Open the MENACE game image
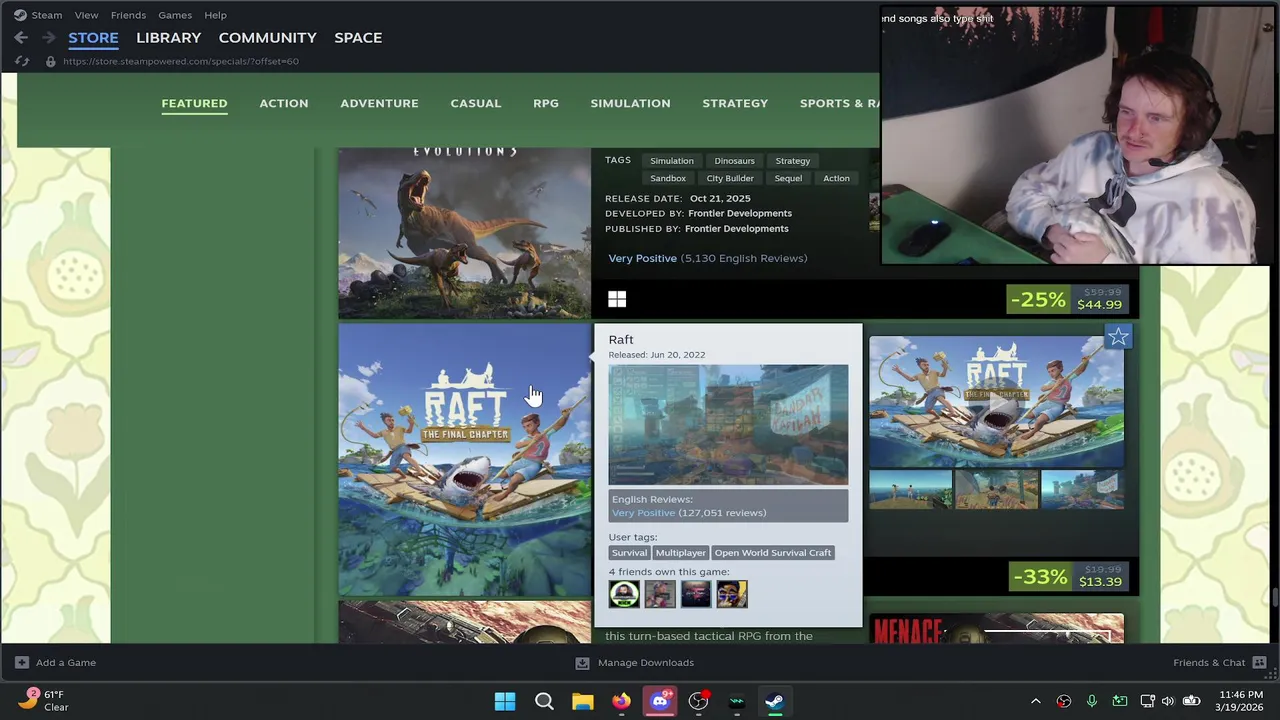This screenshot has height=720, width=1280. (x=996, y=629)
